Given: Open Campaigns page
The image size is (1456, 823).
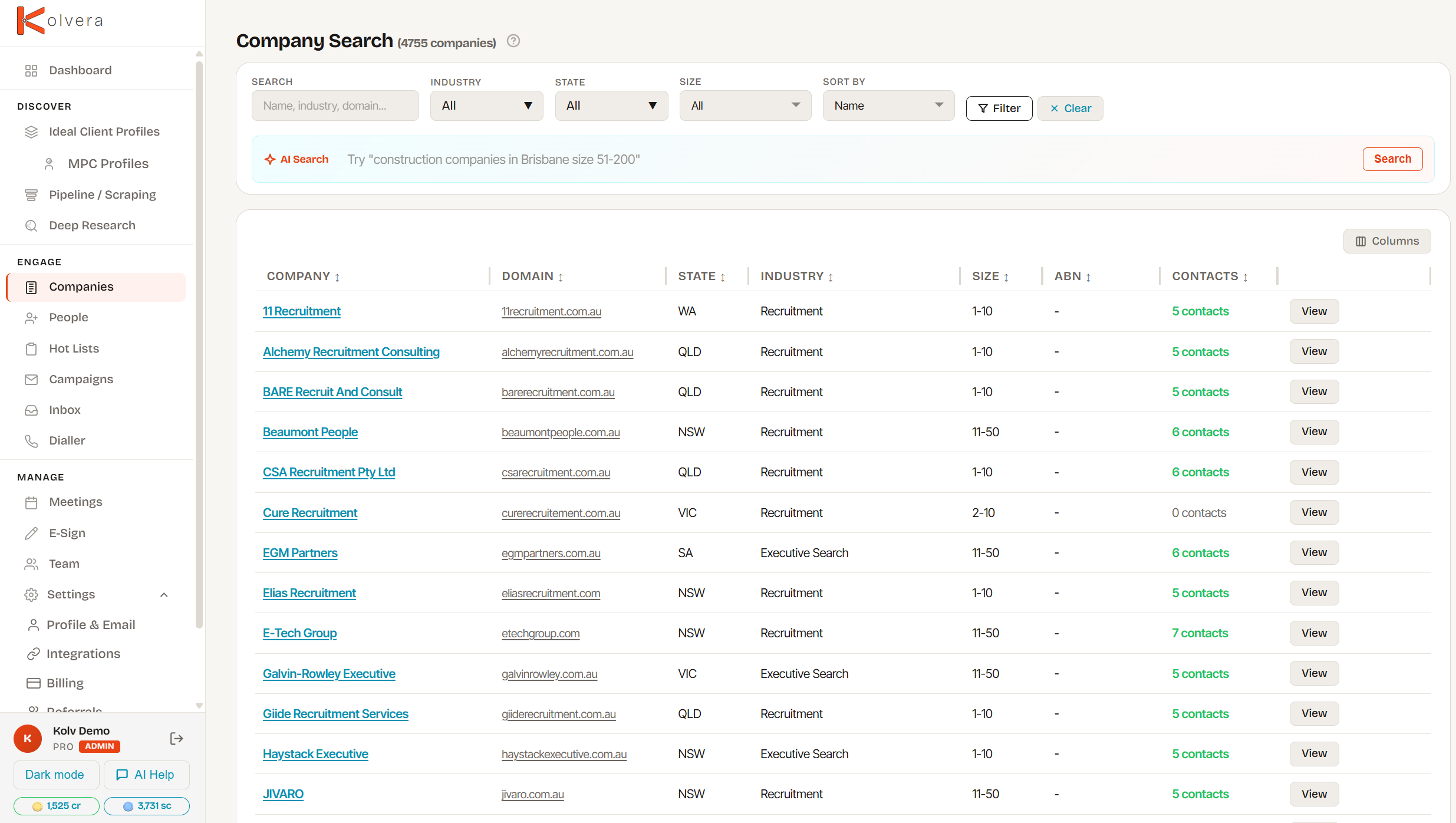Looking at the screenshot, I should tap(81, 380).
